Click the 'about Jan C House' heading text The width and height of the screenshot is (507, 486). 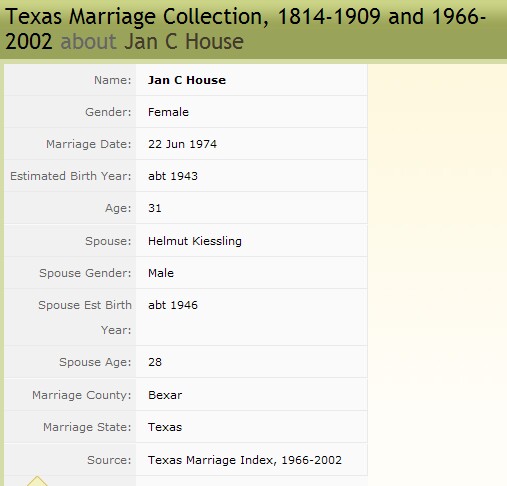[x=152, y=41]
